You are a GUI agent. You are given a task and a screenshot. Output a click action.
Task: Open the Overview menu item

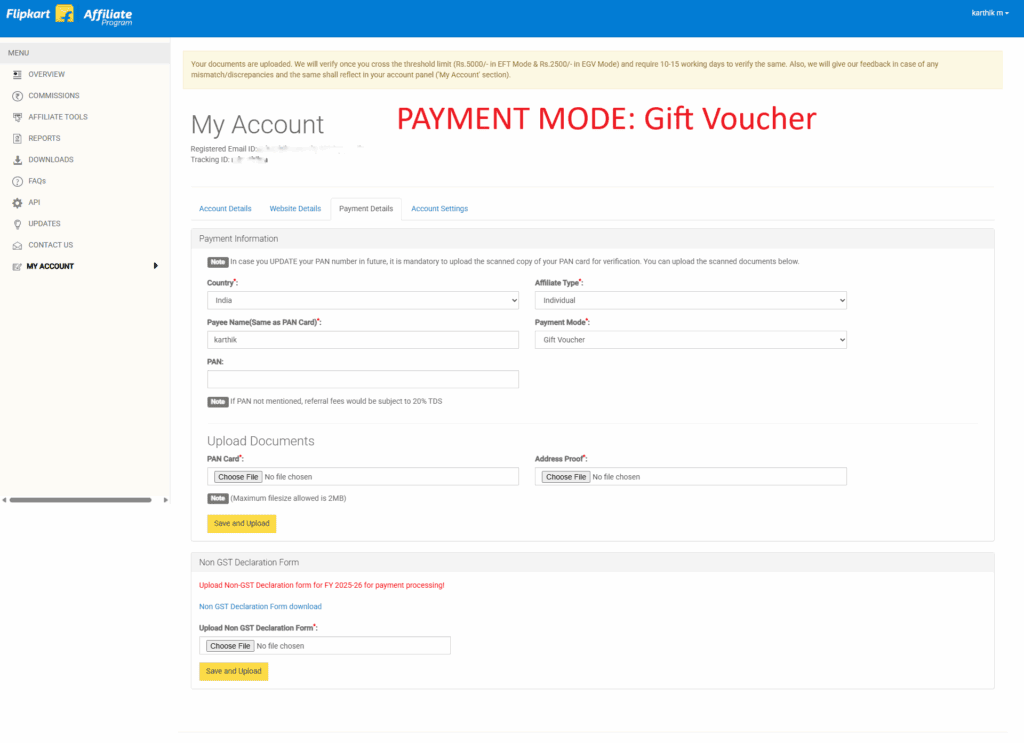click(46, 74)
